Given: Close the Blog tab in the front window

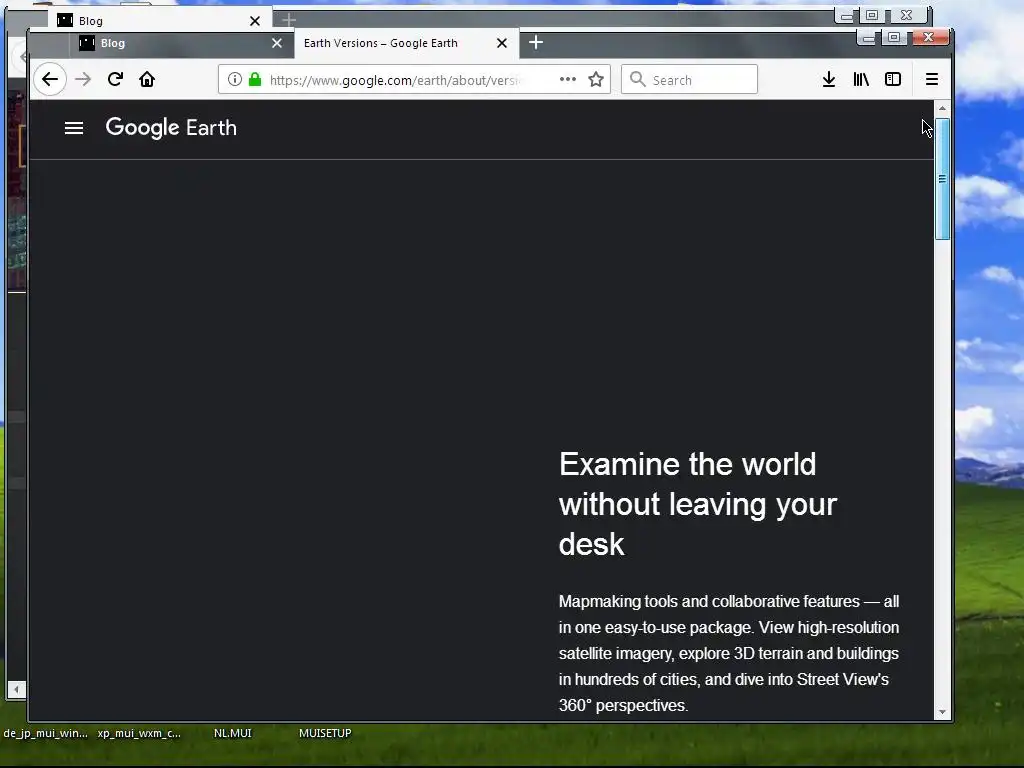Looking at the screenshot, I should pos(277,43).
